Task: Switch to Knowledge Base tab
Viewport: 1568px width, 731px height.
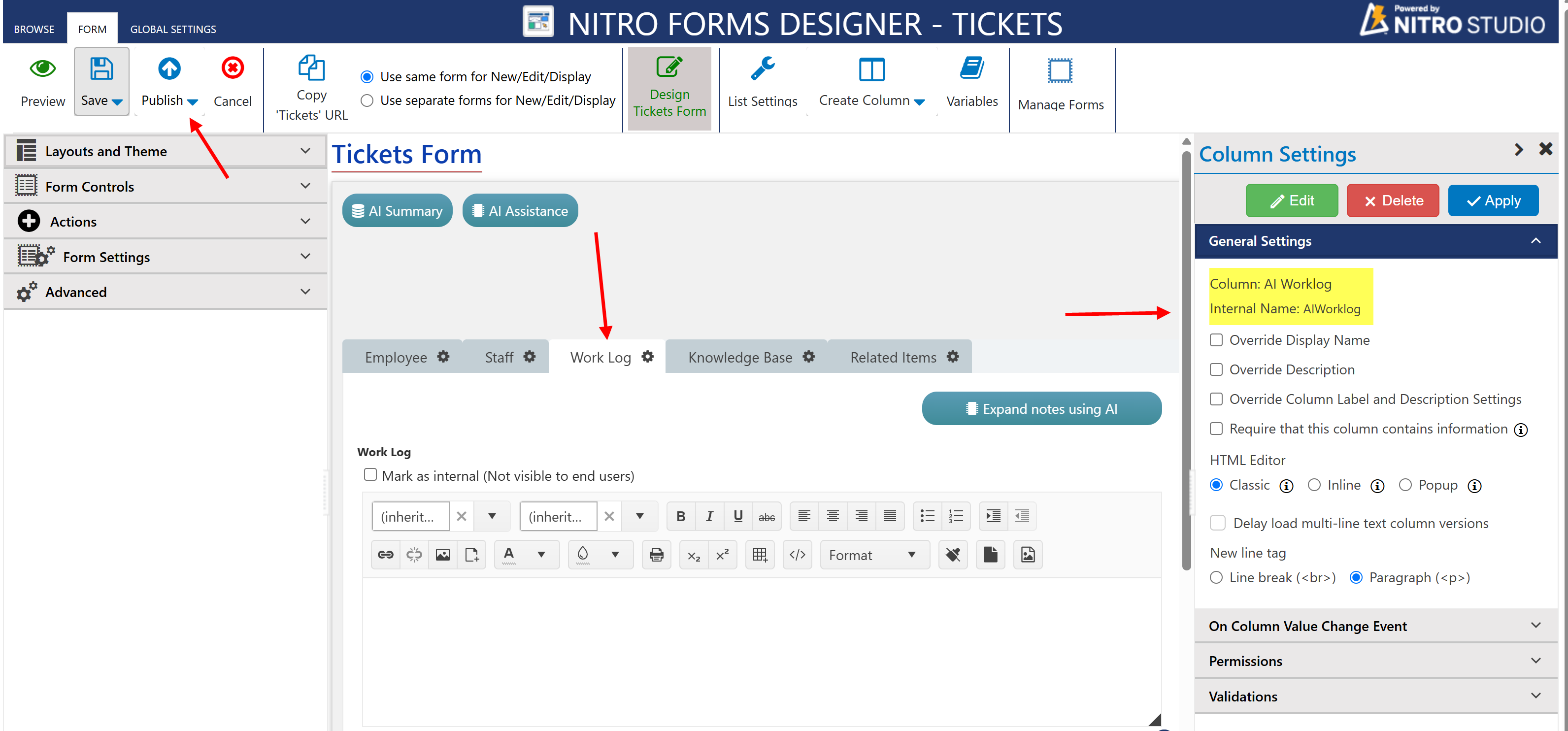Action: point(739,357)
